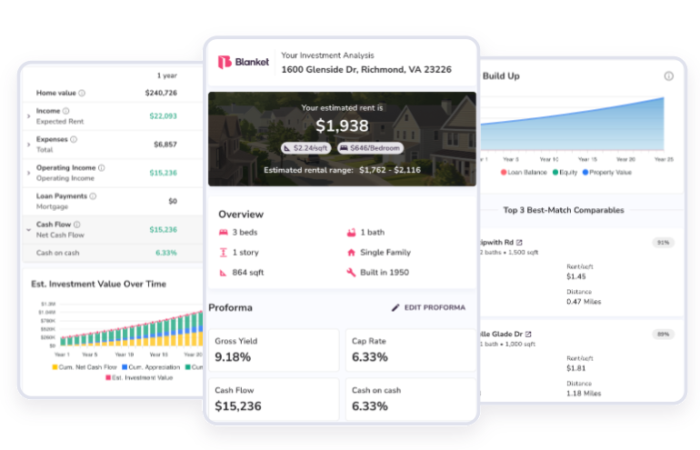Click Income amount $22,093
This screenshot has height=450, width=700.
point(163,116)
